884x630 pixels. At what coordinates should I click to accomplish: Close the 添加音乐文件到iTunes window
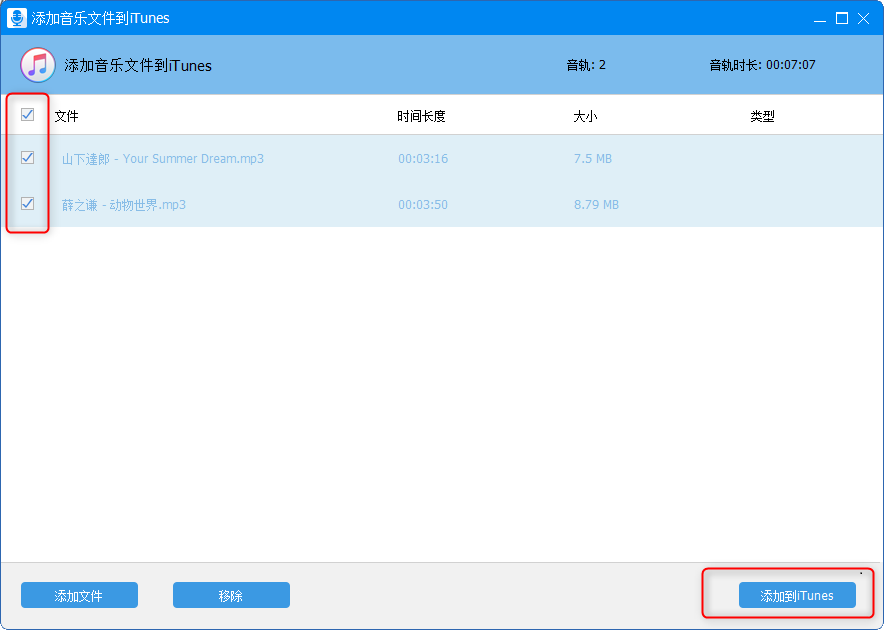tap(863, 19)
